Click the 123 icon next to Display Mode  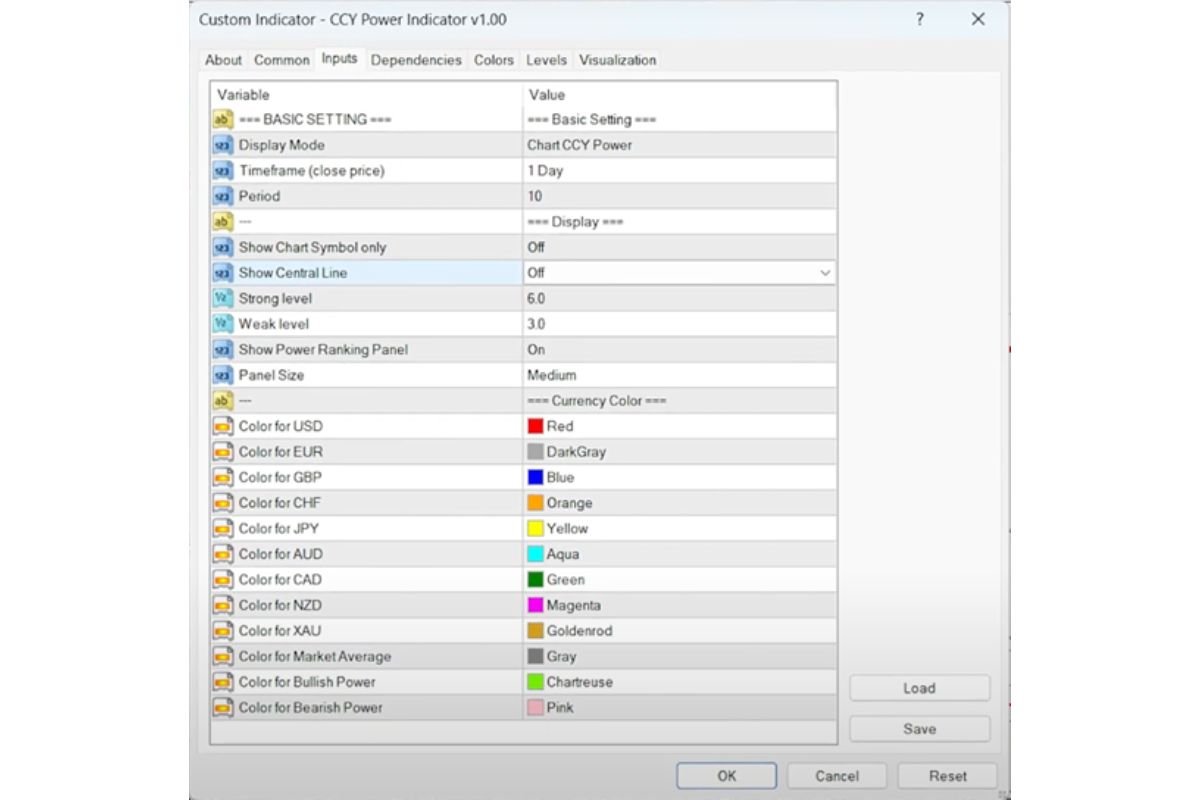(x=222, y=145)
